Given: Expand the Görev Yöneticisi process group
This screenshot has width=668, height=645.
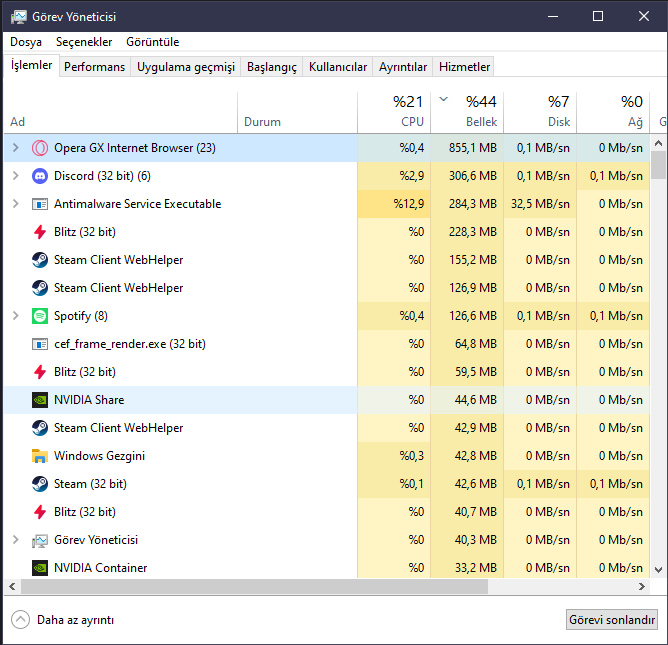Looking at the screenshot, I should click(16, 540).
